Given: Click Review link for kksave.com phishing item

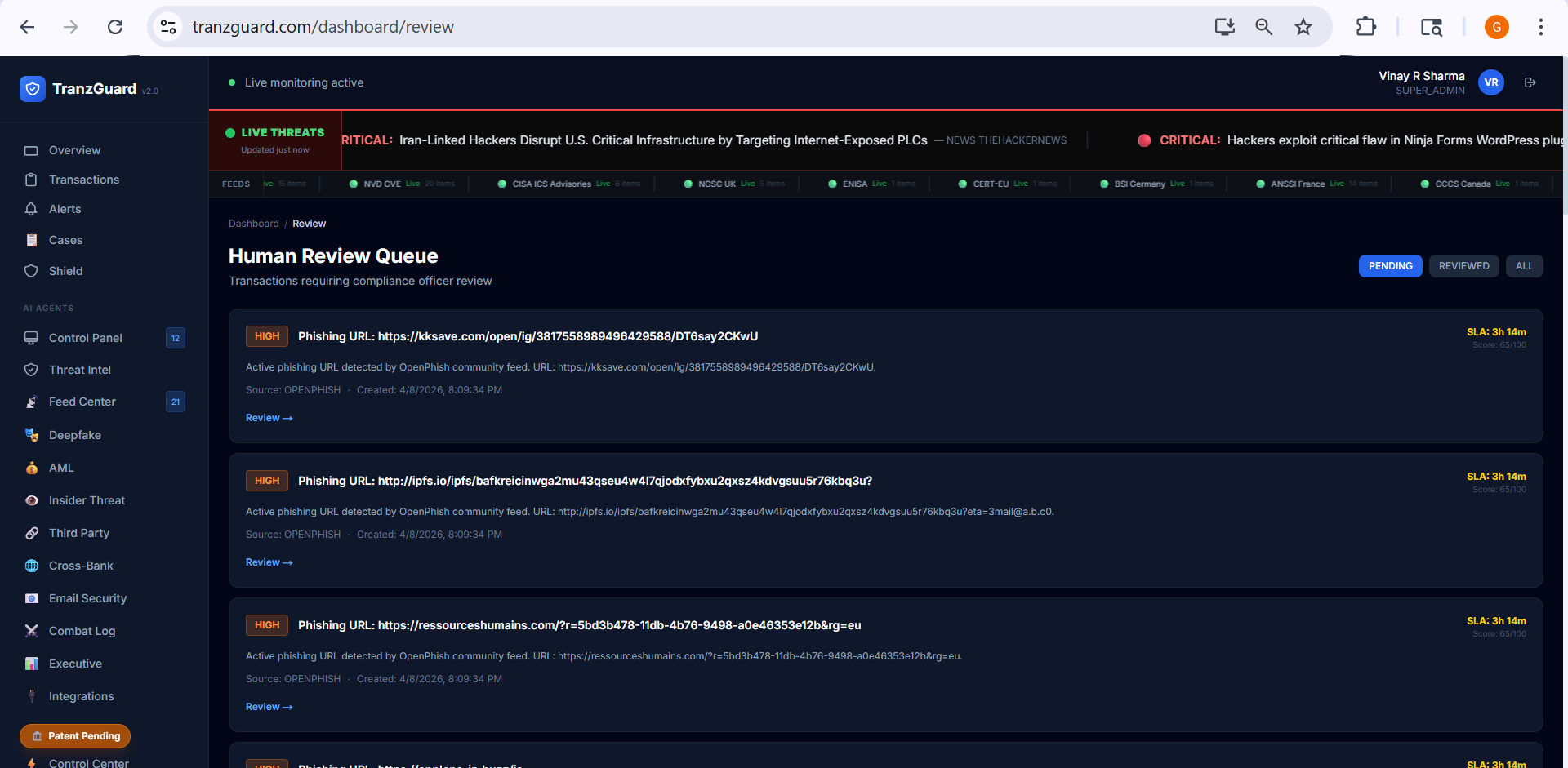Looking at the screenshot, I should point(269,418).
